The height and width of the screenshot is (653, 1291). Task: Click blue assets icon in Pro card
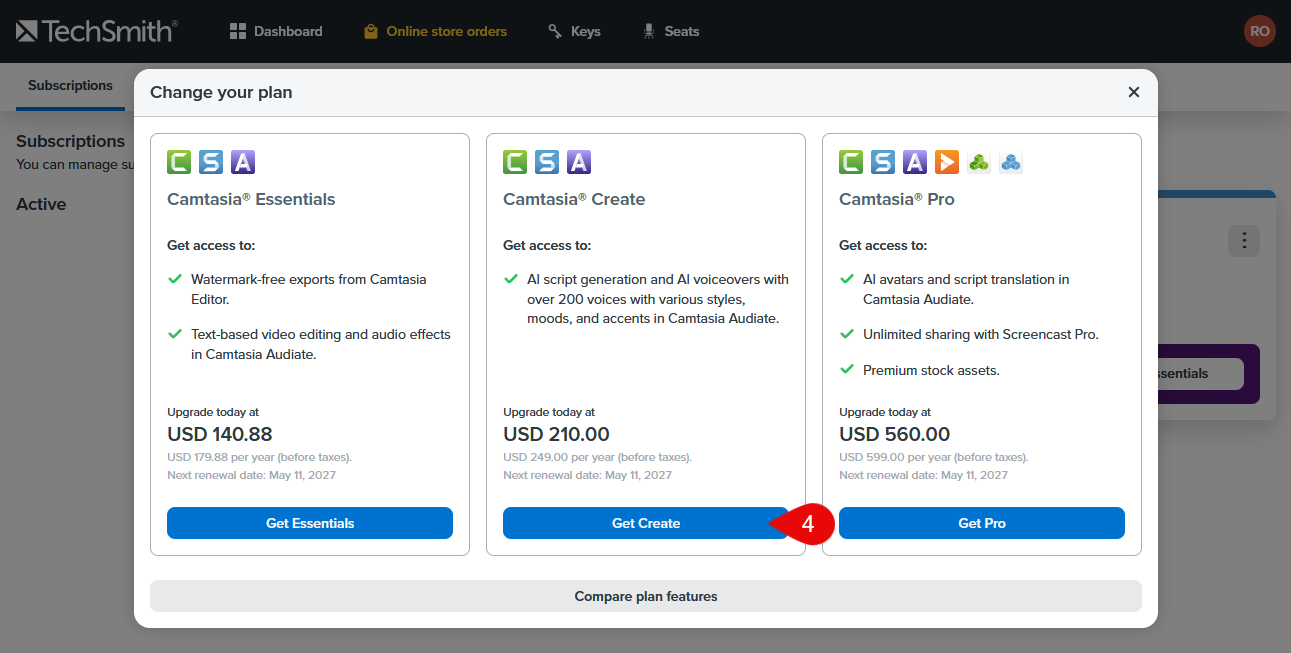pos(1011,162)
